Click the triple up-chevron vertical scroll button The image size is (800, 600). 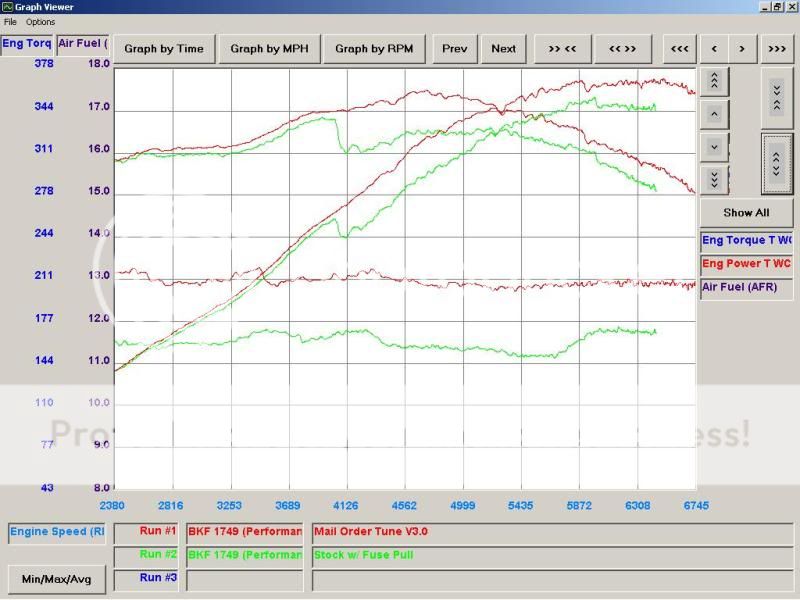click(x=713, y=82)
